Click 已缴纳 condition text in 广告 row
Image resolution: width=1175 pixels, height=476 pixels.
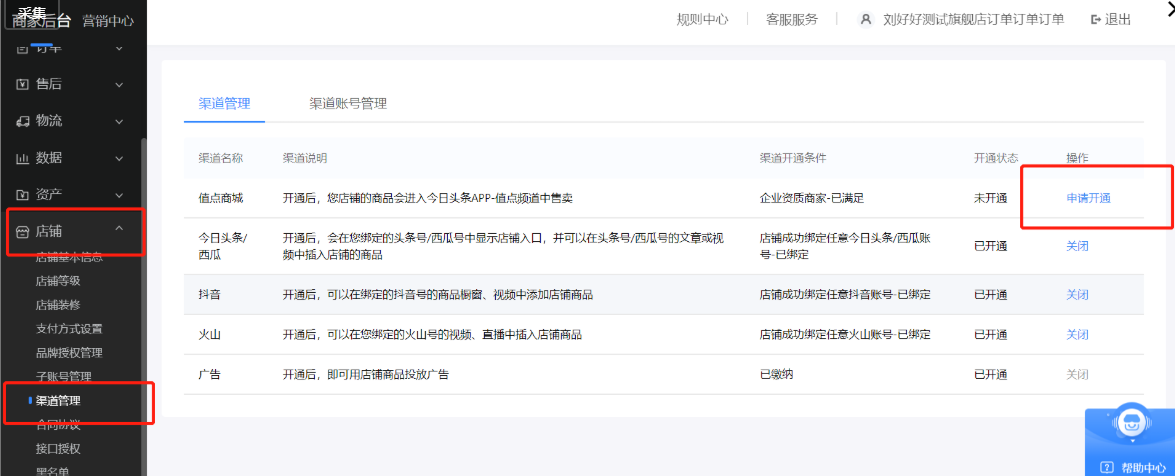776,374
